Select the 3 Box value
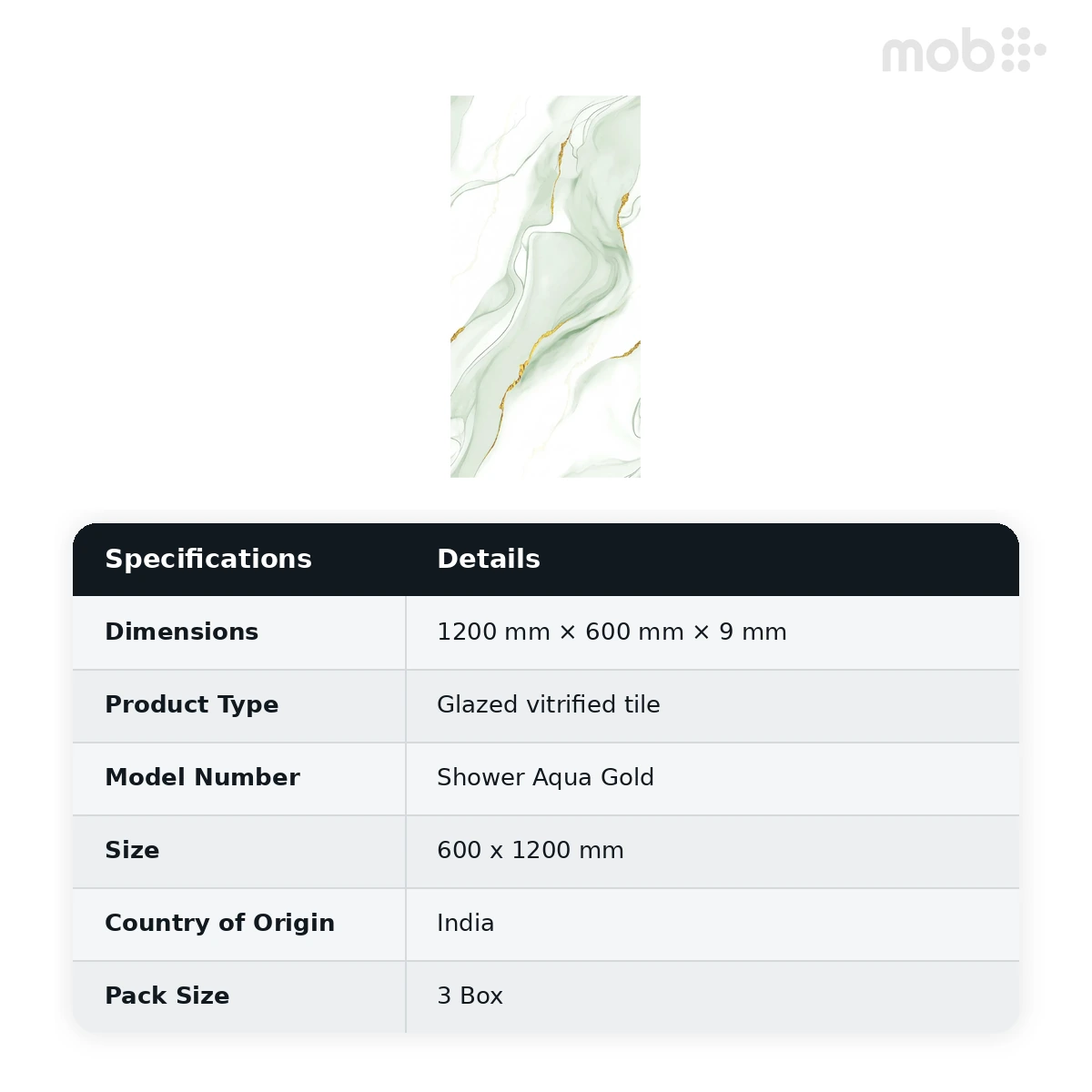This screenshot has height=1092, width=1092. pos(470,996)
